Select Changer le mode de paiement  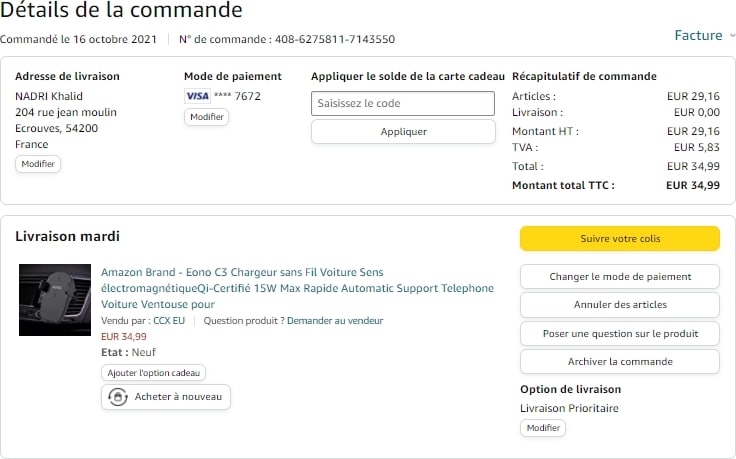[x=619, y=277]
